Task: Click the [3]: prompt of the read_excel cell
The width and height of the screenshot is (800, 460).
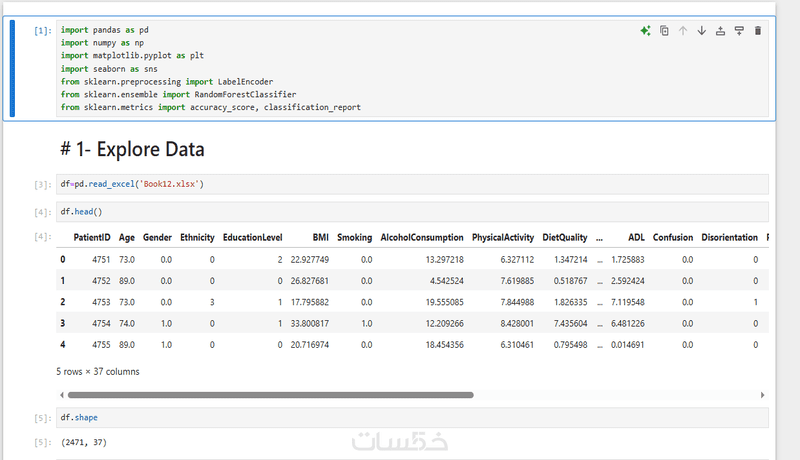Action: (43, 185)
